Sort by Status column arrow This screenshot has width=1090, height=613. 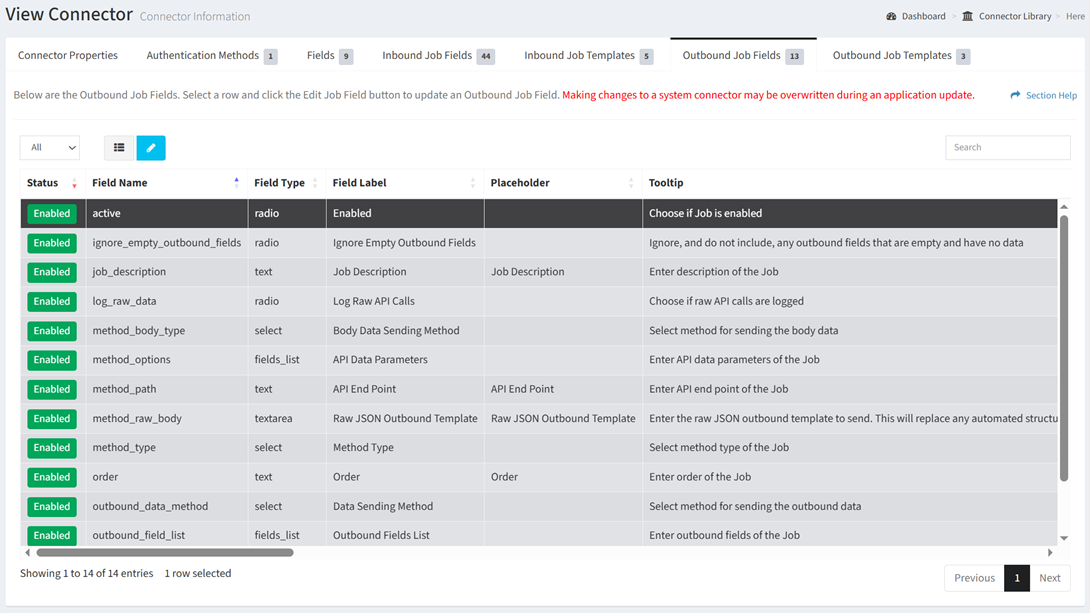click(74, 183)
